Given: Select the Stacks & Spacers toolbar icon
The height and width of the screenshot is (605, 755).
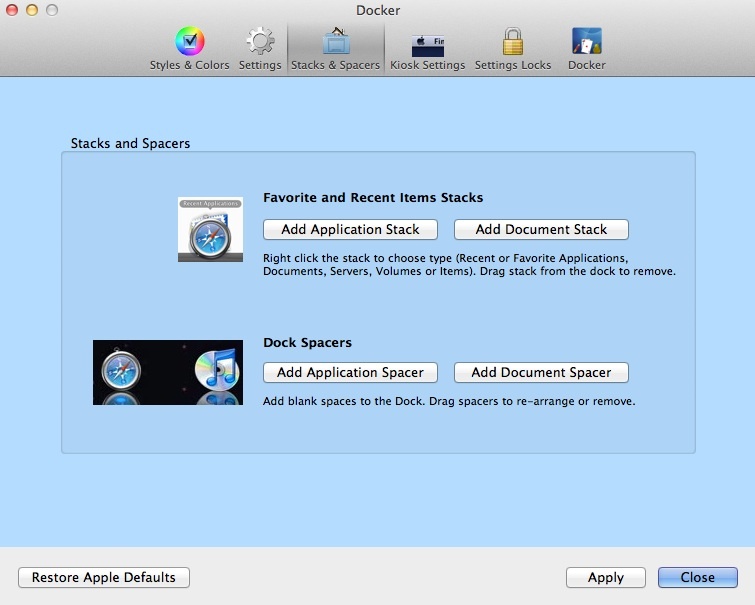Looking at the screenshot, I should coord(336,48).
